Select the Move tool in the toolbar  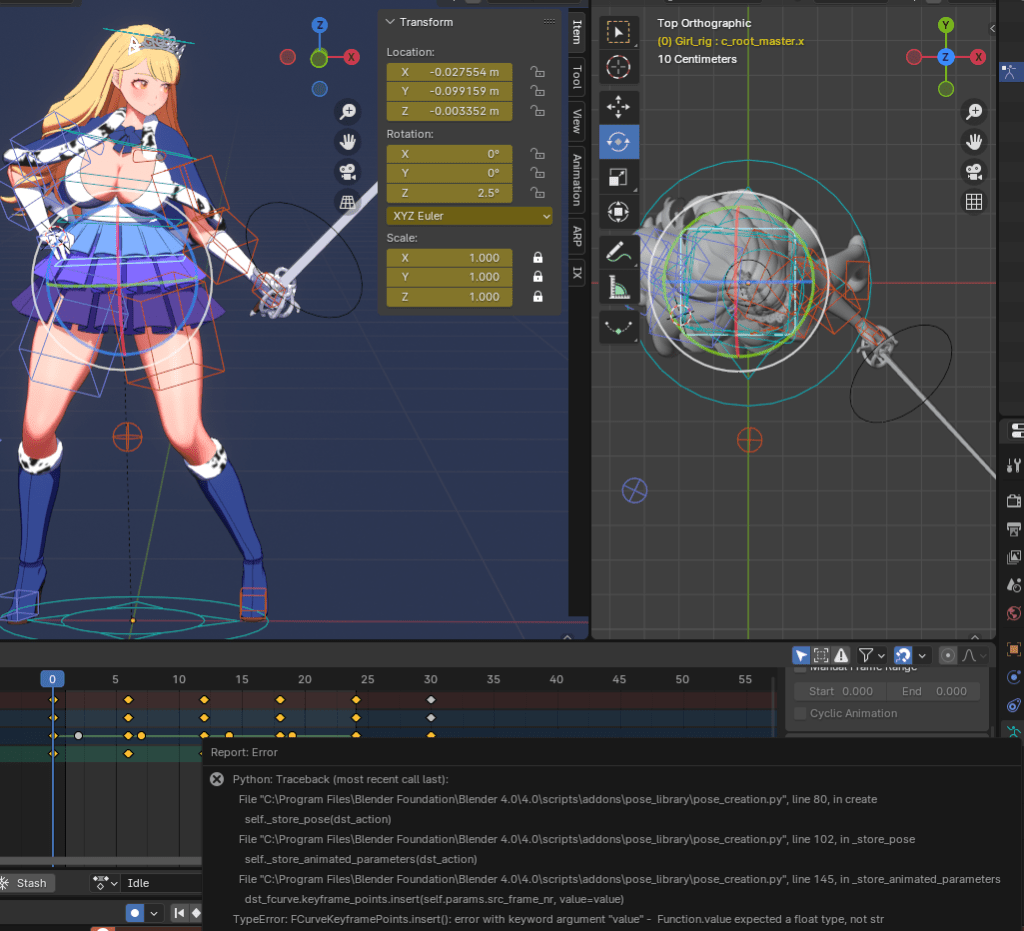(618, 105)
